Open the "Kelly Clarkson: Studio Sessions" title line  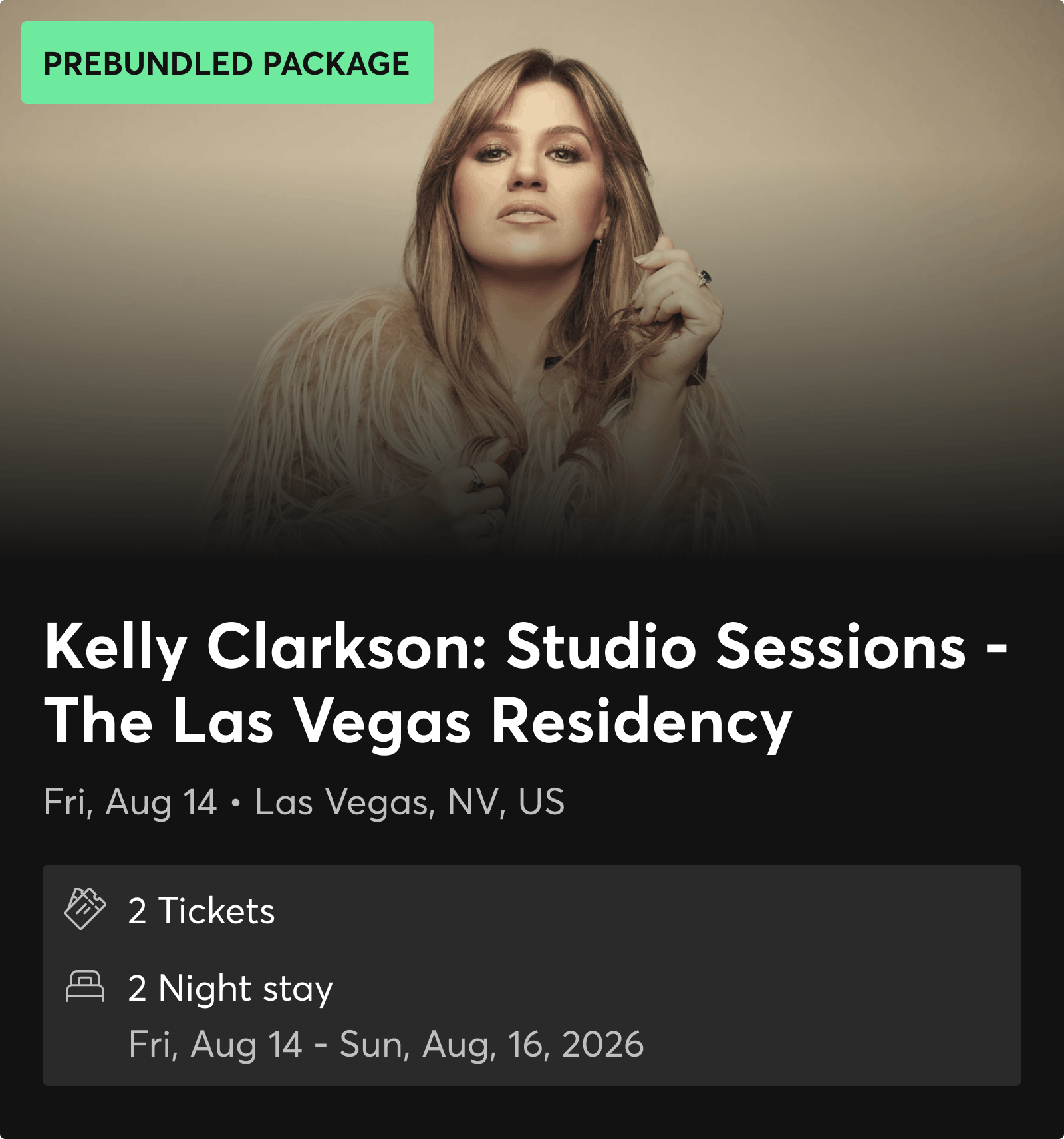point(525,647)
